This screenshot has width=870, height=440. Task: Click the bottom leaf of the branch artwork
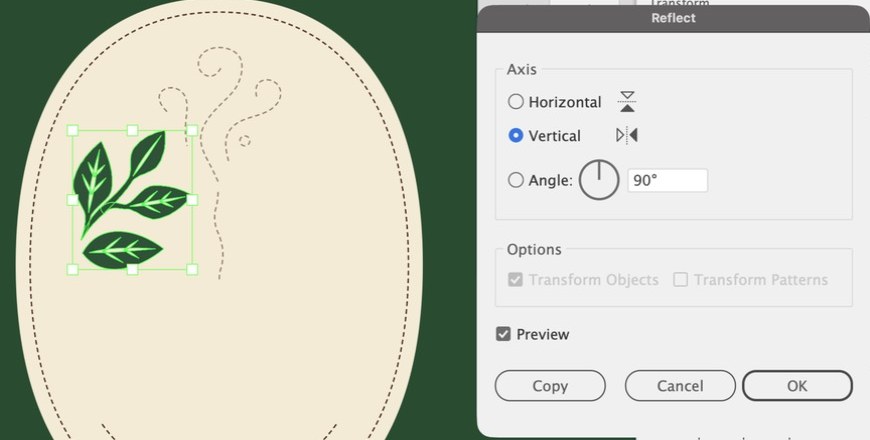pos(123,250)
